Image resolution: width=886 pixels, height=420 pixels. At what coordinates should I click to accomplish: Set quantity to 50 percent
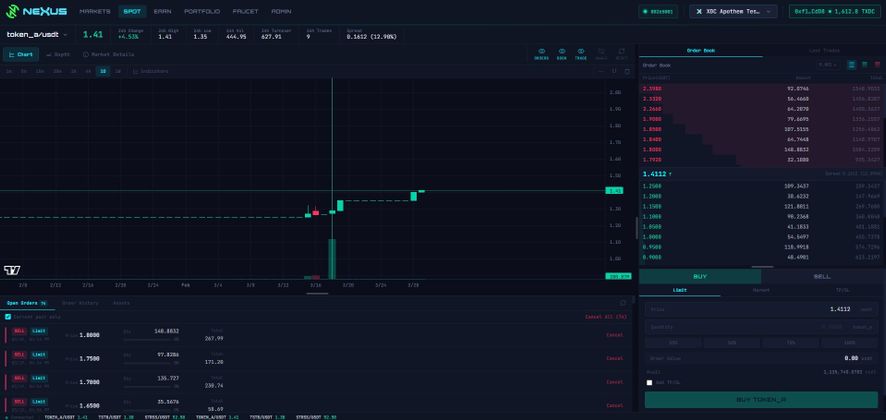[732, 343]
